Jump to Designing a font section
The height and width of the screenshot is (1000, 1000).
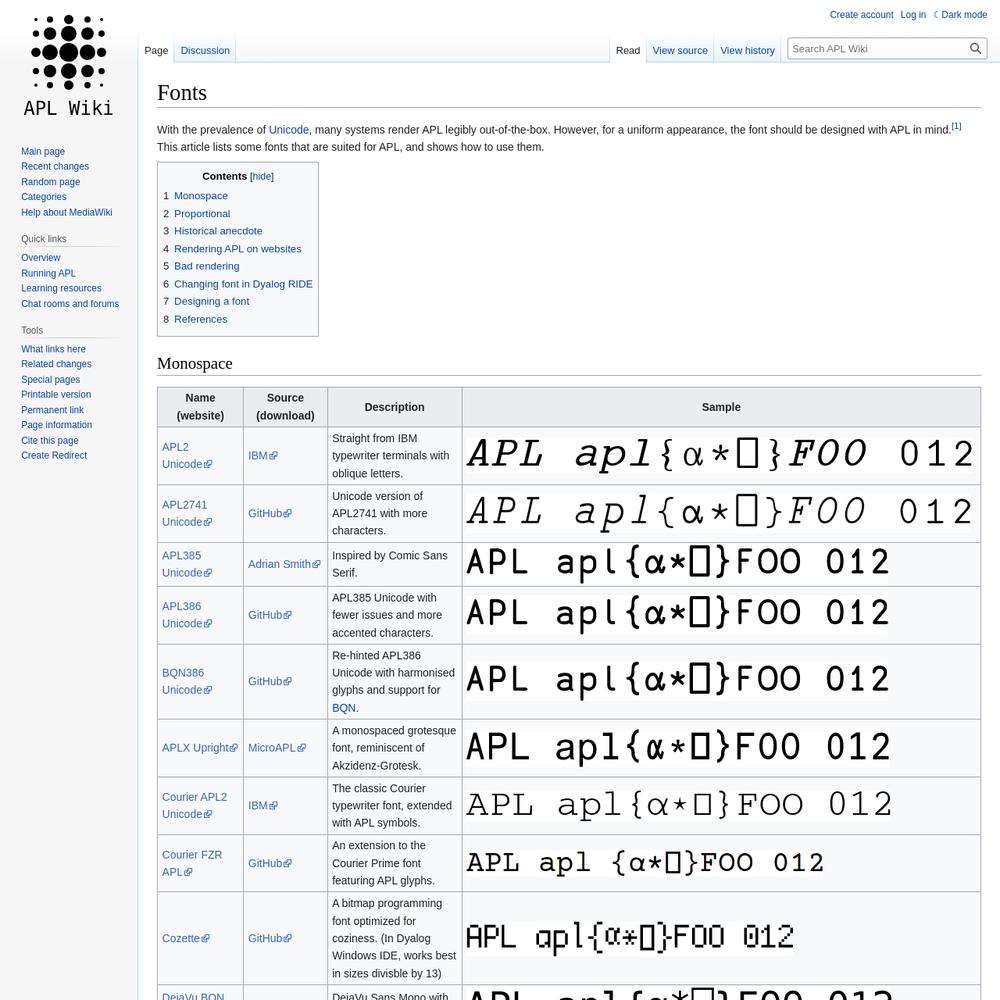pyautogui.click(x=212, y=301)
